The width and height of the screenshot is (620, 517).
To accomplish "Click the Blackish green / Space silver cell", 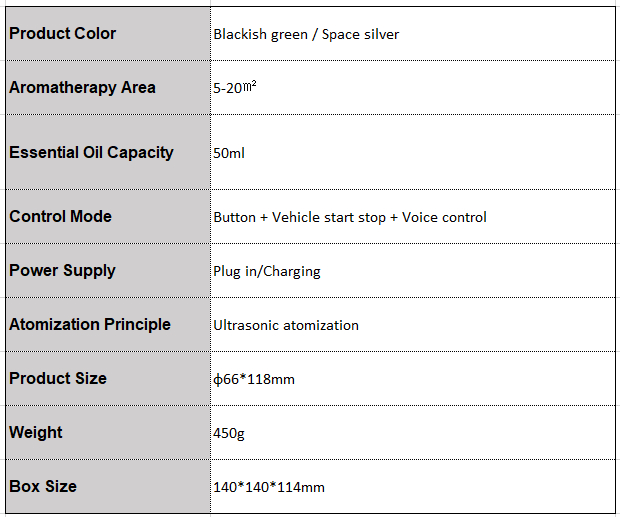I will 413,34.
